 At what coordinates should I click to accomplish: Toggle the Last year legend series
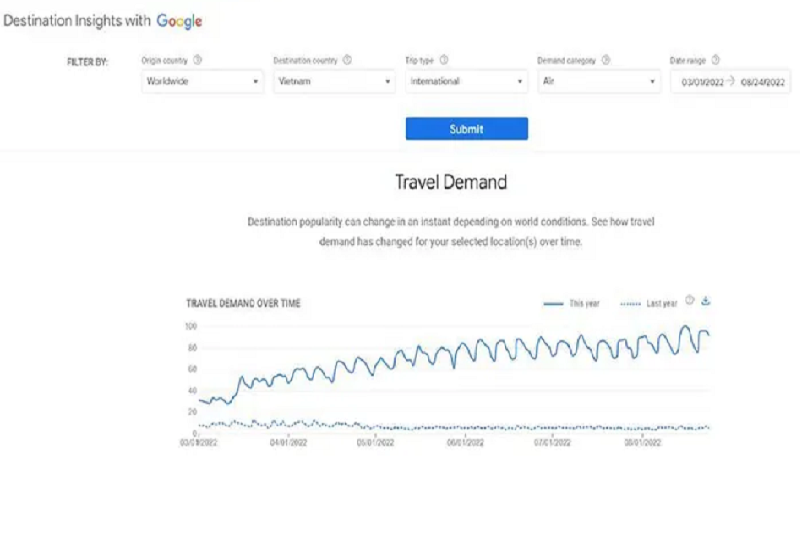648,303
